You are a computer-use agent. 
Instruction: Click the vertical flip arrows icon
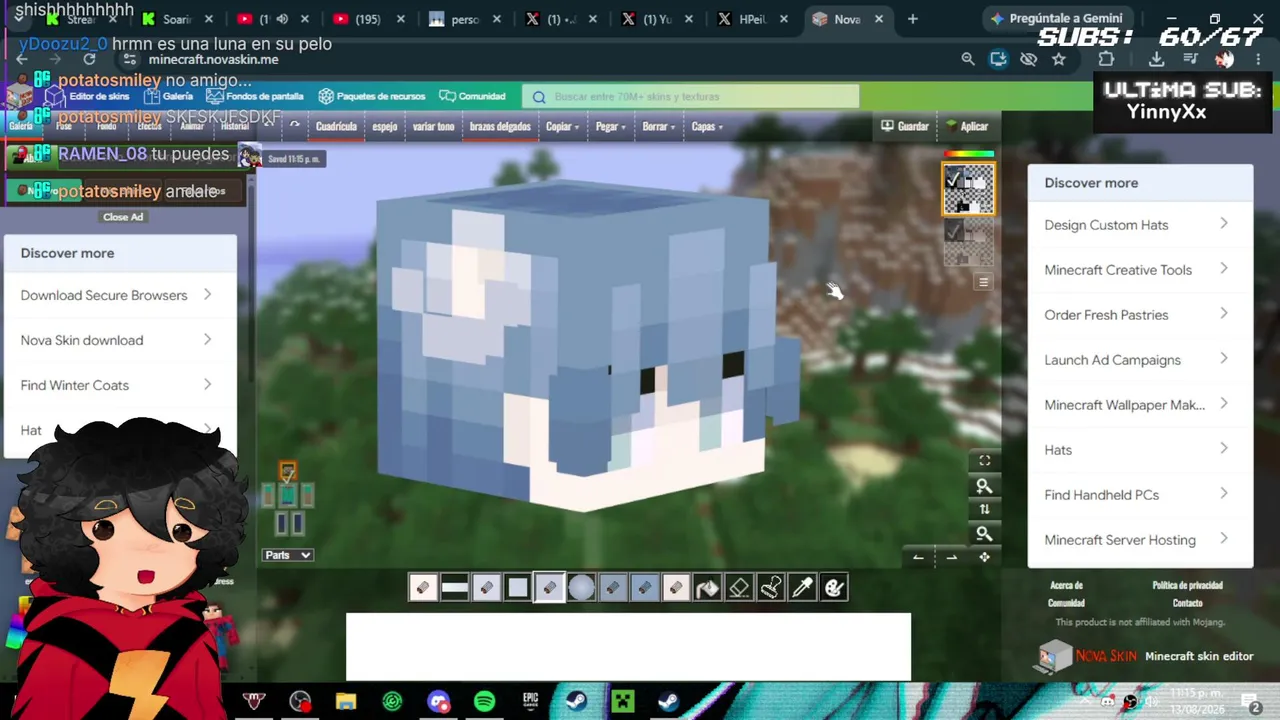(x=984, y=510)
